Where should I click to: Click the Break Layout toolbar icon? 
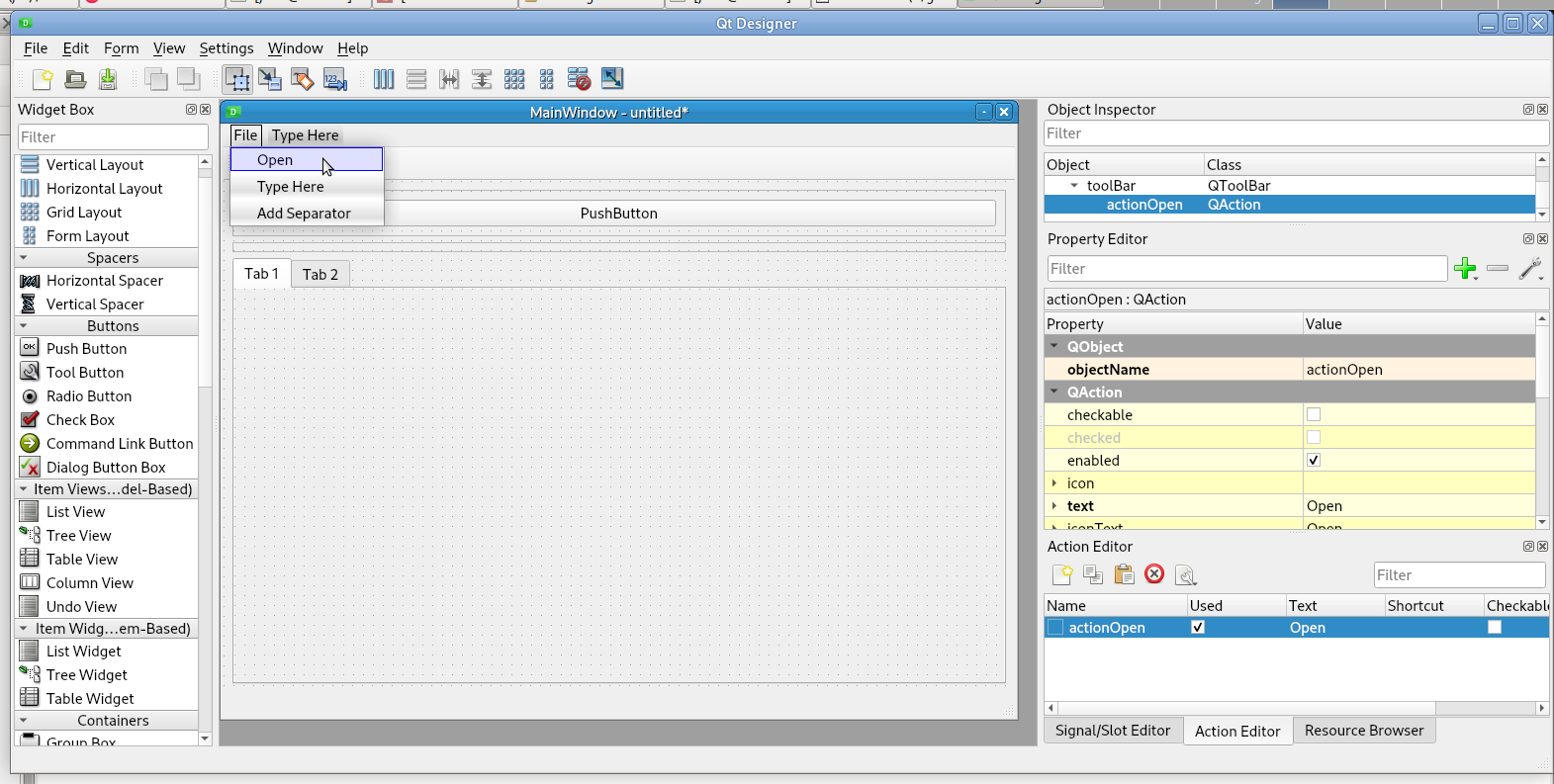(579, 79)
